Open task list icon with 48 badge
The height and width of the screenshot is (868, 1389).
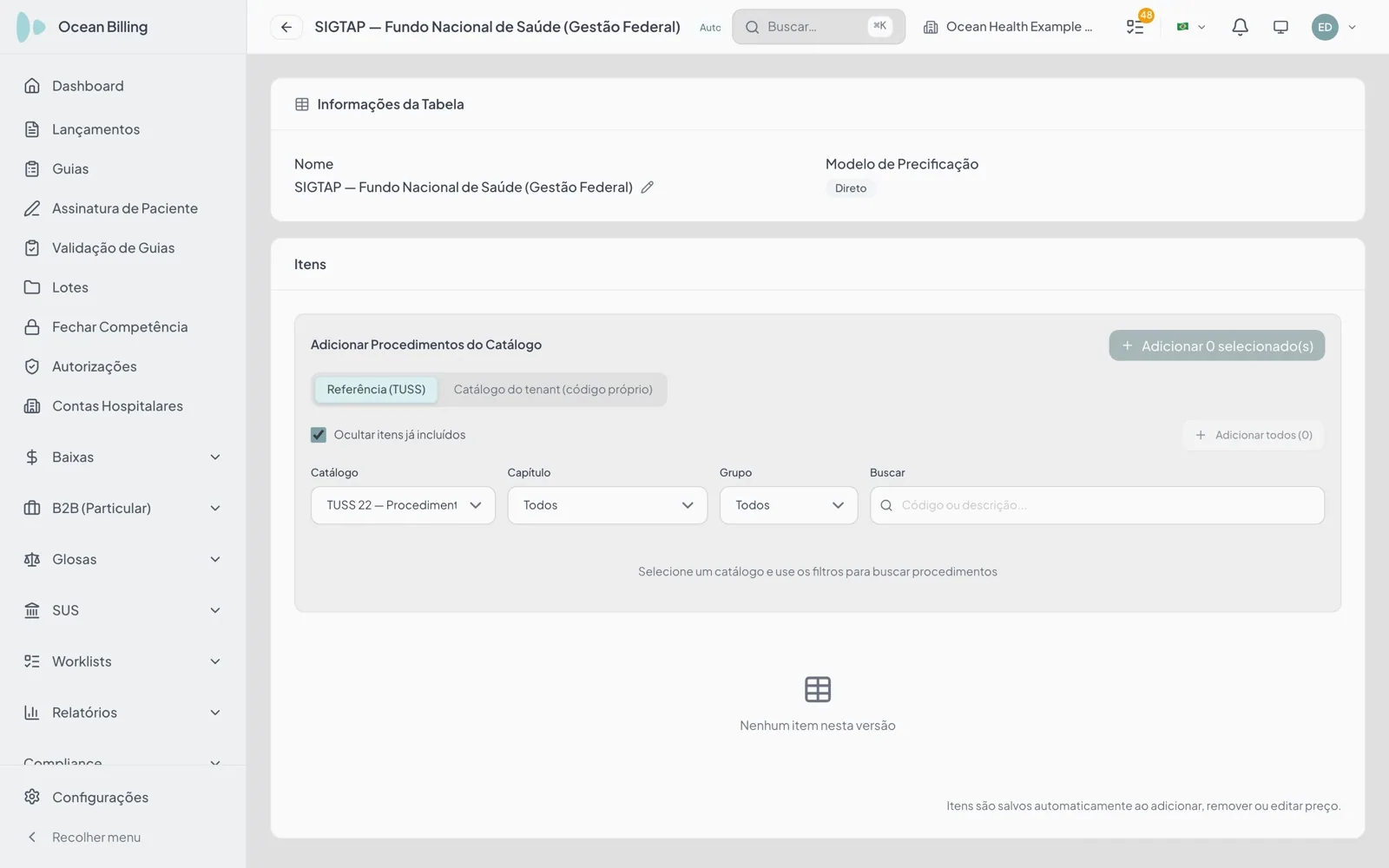[1136, 26]
